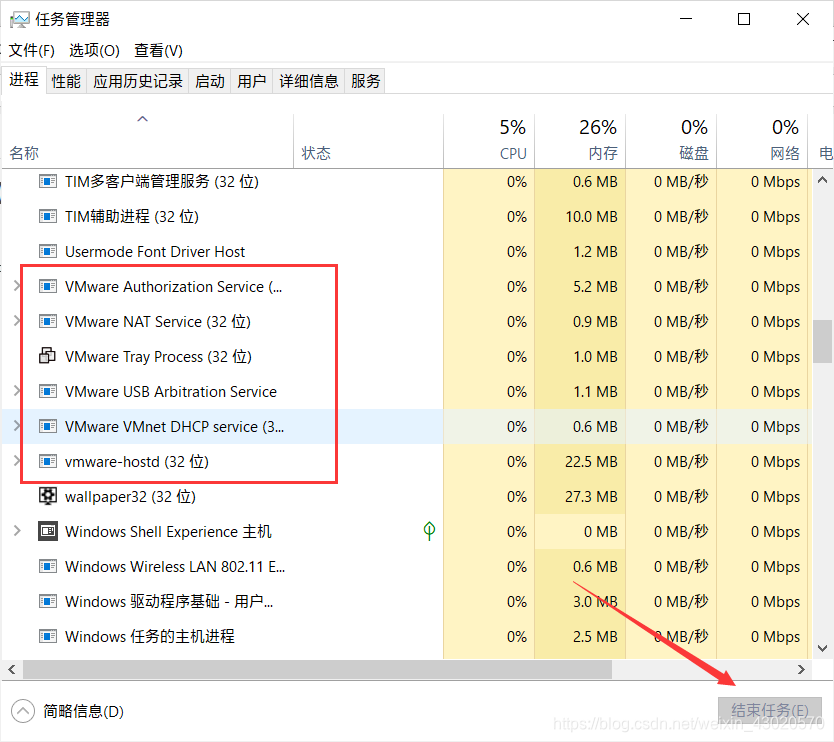Click the 结束任务(E) button
Image resolution: width=834 pixels, height=742 pixels.
(x=770, y=711)
